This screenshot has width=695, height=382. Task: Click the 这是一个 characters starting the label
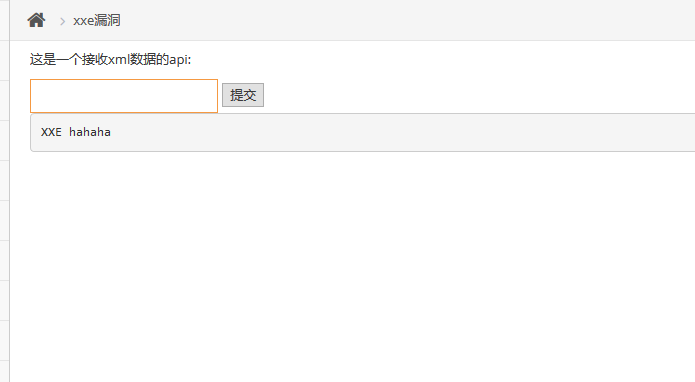click(x=56, y=59)
